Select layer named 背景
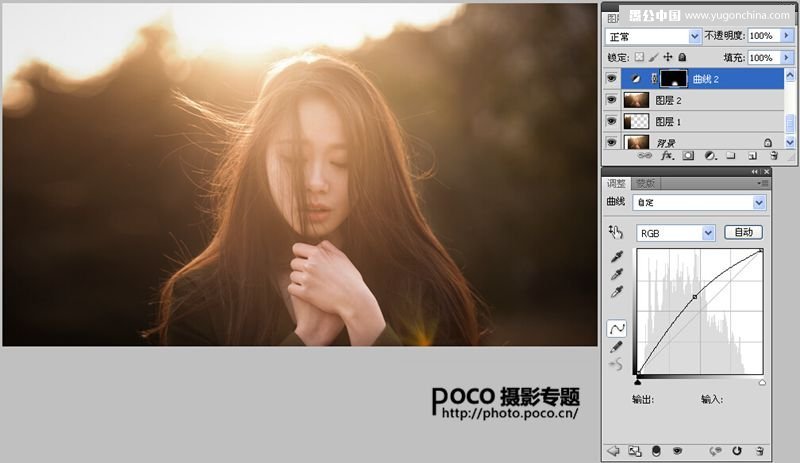The image size is (800, 463). (x=666, y=143)
